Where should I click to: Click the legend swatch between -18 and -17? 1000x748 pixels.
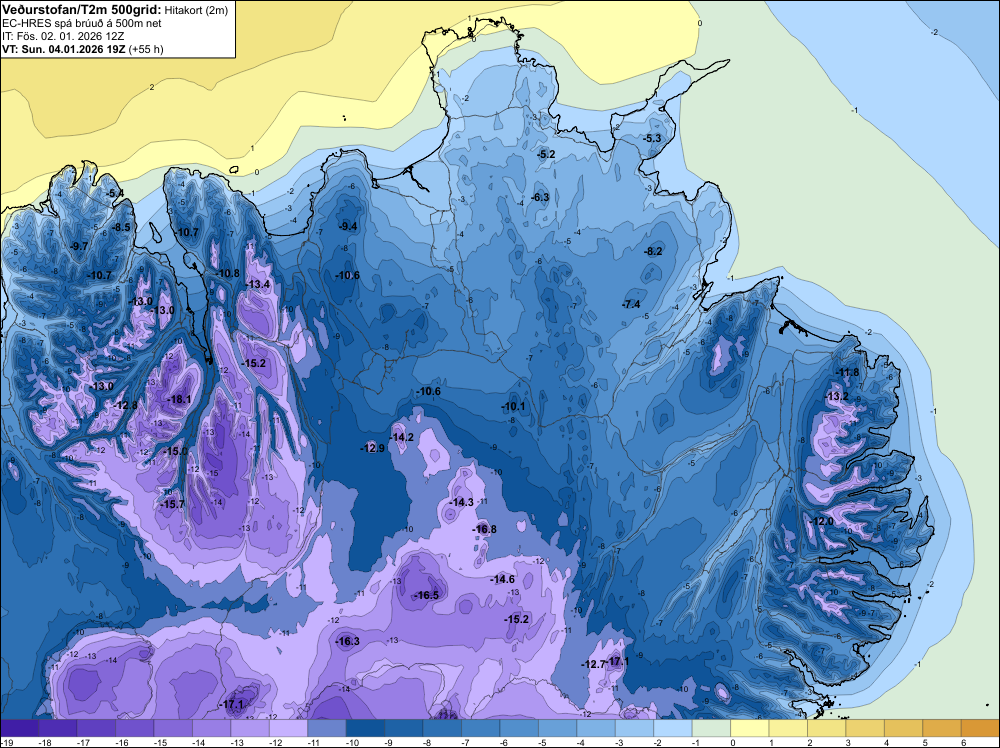point(57,728)
